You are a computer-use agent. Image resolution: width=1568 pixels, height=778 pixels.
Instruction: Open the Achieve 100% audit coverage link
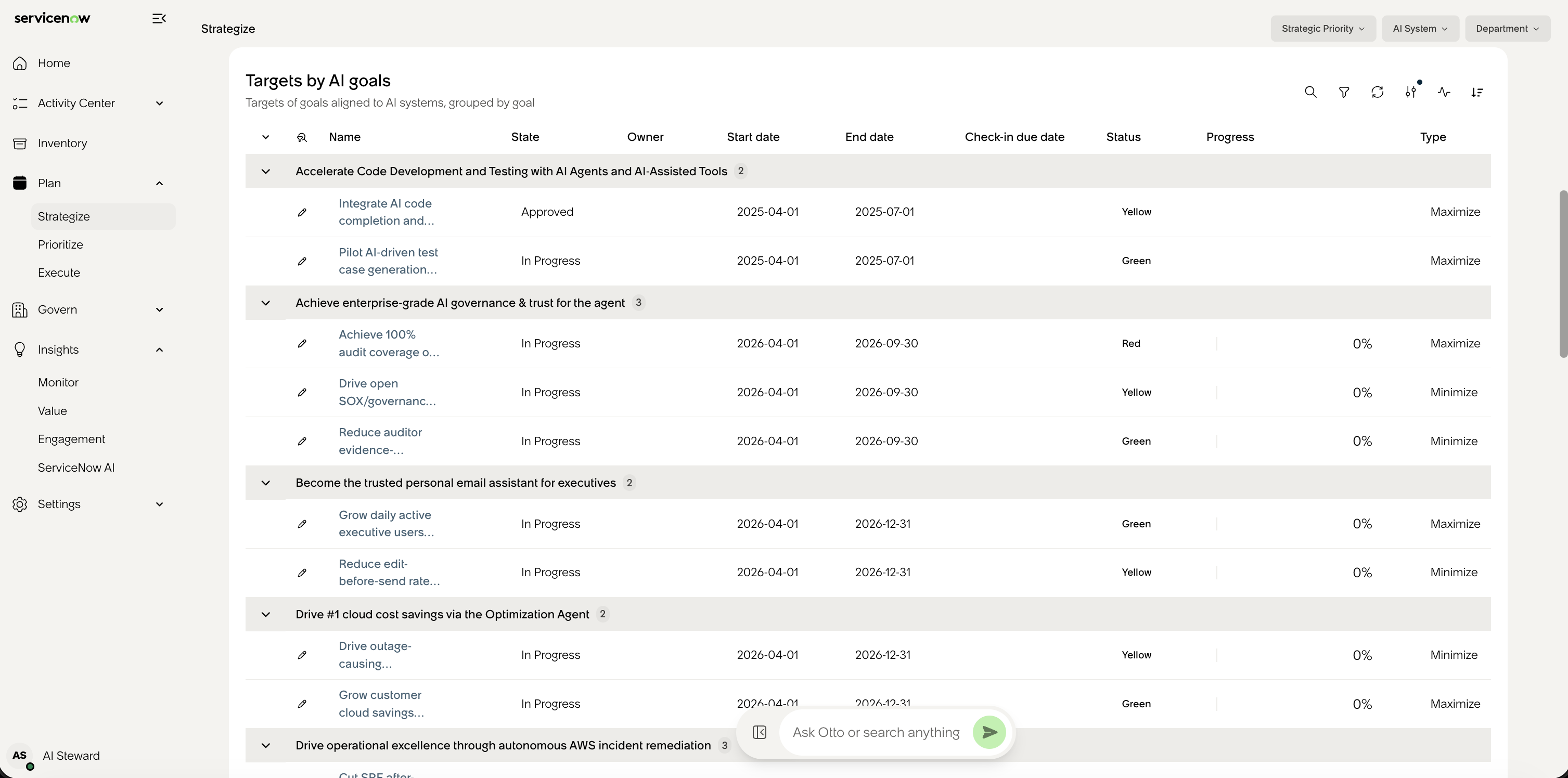click(388, 344)
